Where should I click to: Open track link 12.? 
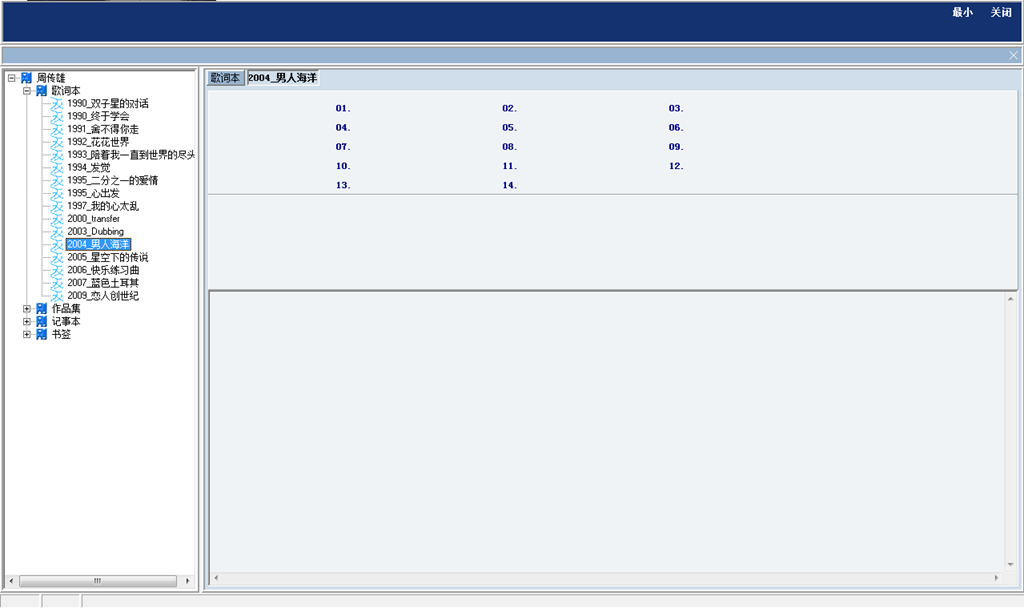[x=676, y=166]
